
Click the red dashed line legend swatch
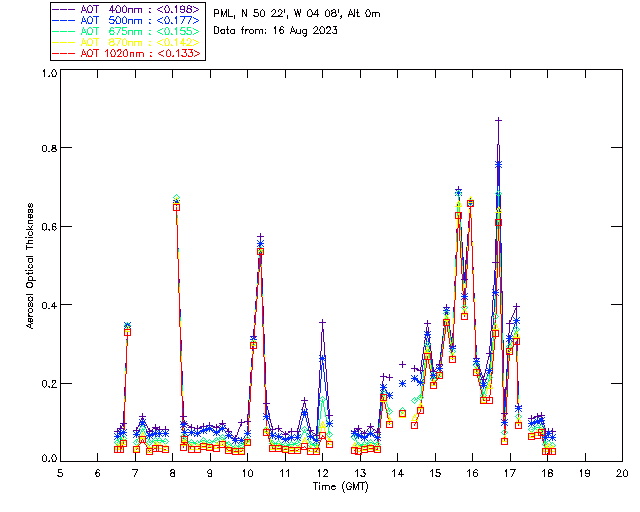64,53
